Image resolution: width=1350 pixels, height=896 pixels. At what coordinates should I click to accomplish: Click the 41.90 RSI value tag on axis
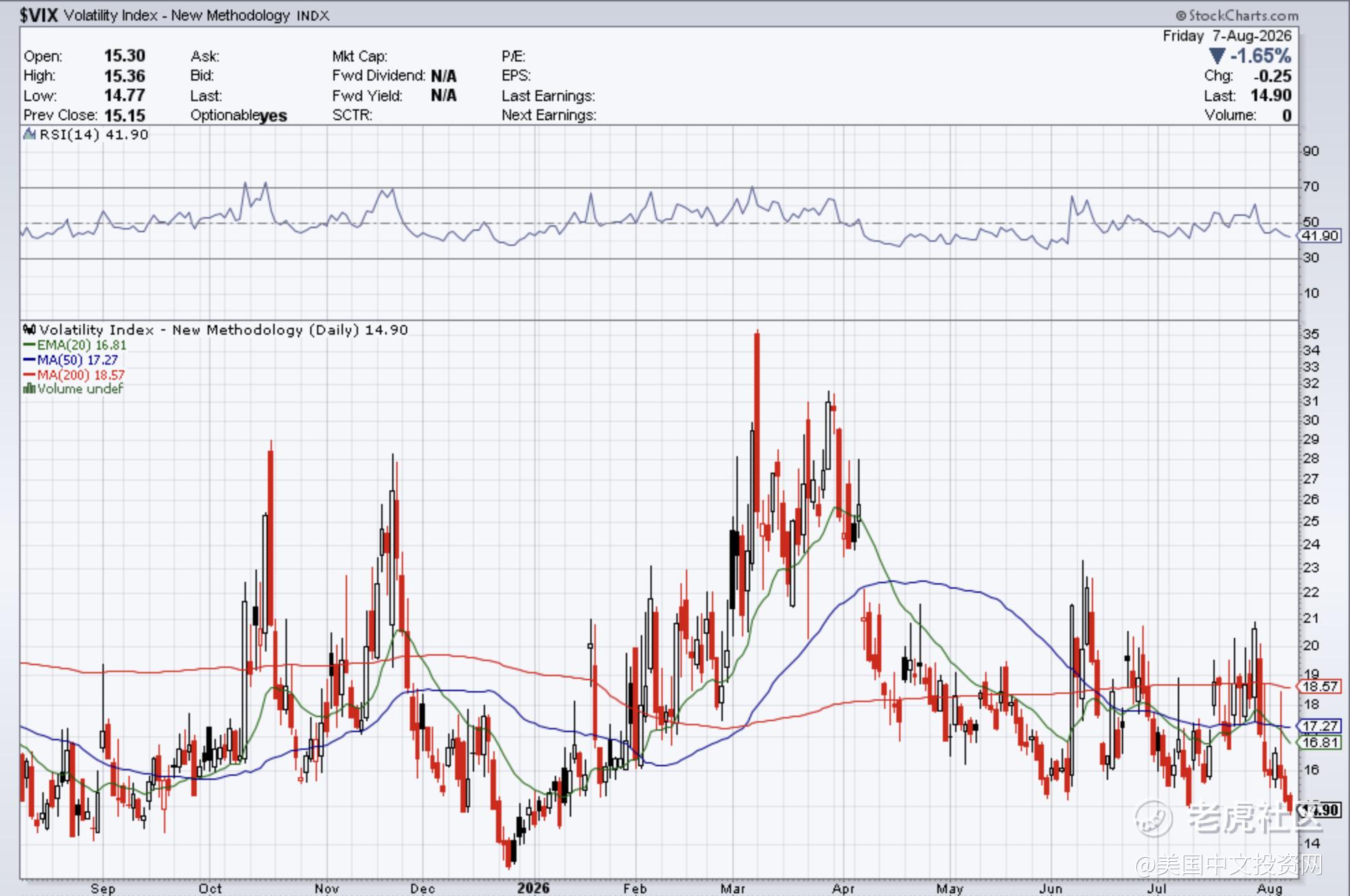(x=1321, y=236)
